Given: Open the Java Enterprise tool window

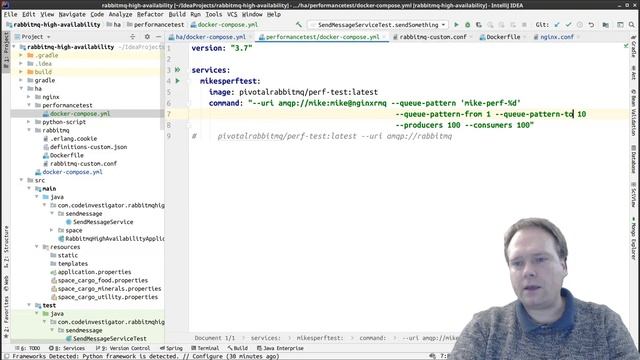Looking at the screenshot, I should click(280, 348).
